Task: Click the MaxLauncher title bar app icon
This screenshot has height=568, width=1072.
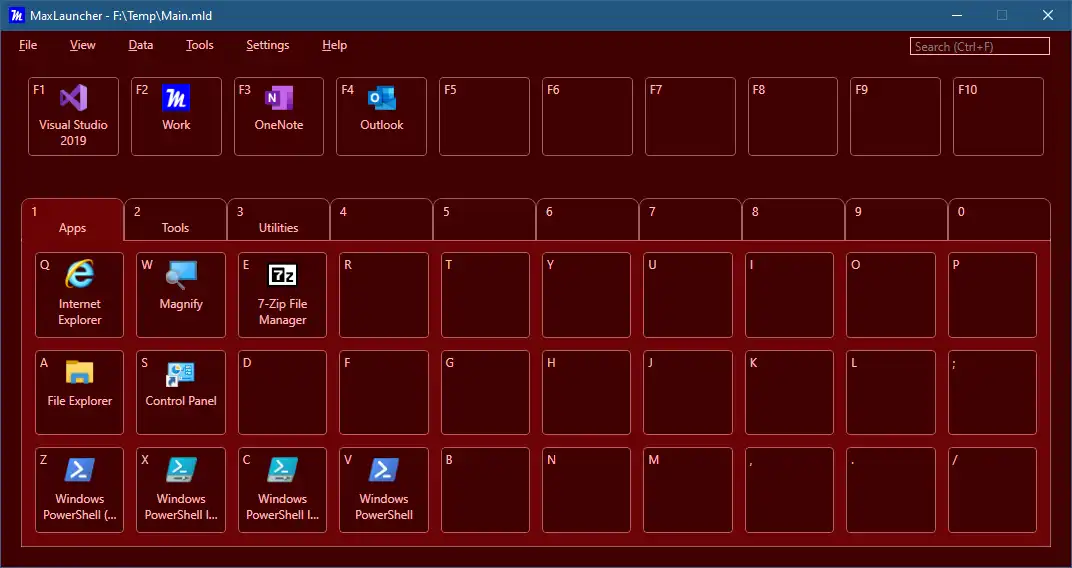Action: click(x=16, y=14)
